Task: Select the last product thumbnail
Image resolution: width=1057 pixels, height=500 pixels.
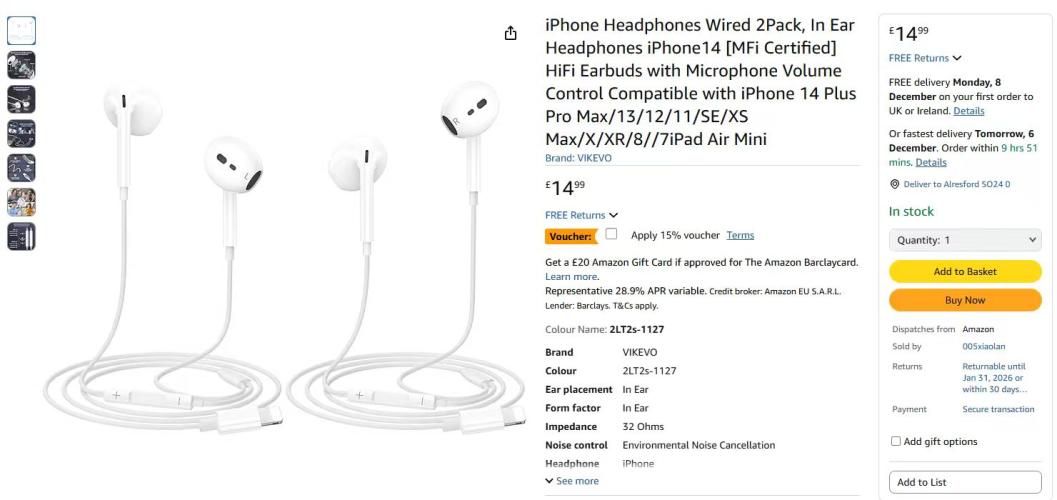Action: click(22, 237)
